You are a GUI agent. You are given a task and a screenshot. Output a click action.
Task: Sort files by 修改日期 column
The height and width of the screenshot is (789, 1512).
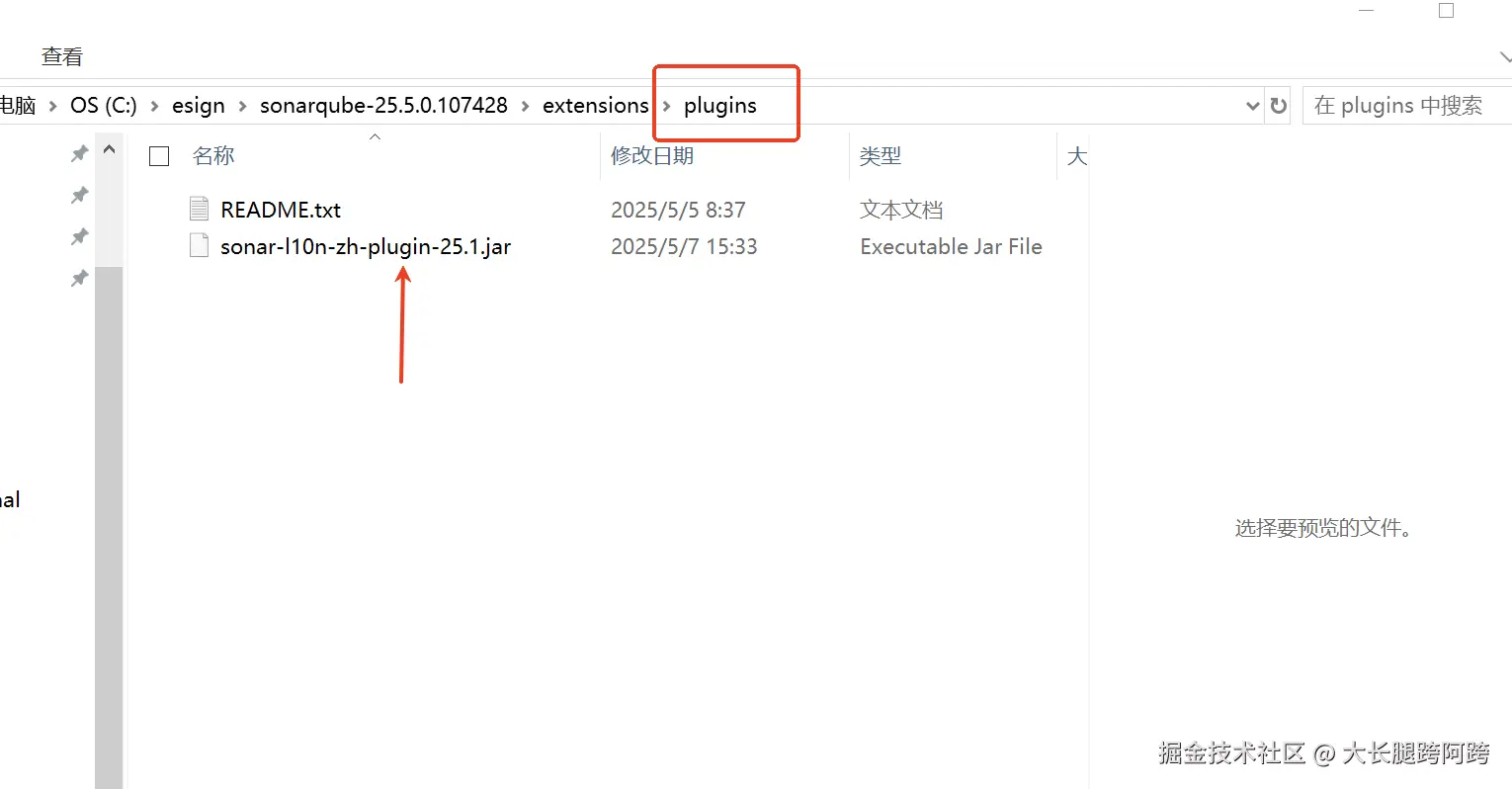click(x=652, y=156)
